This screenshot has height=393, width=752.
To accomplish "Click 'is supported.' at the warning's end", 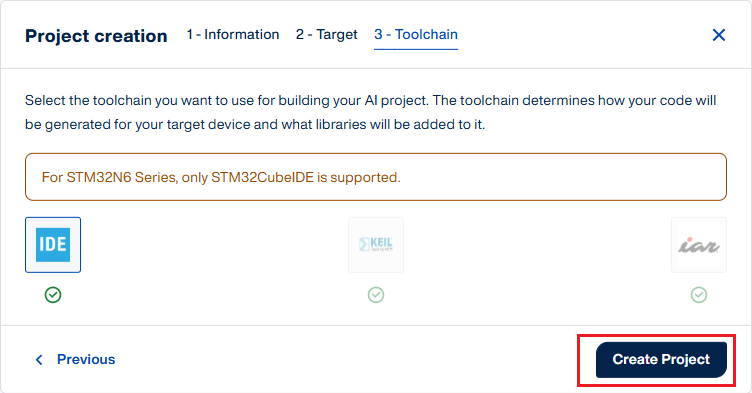I will (359, 178).
